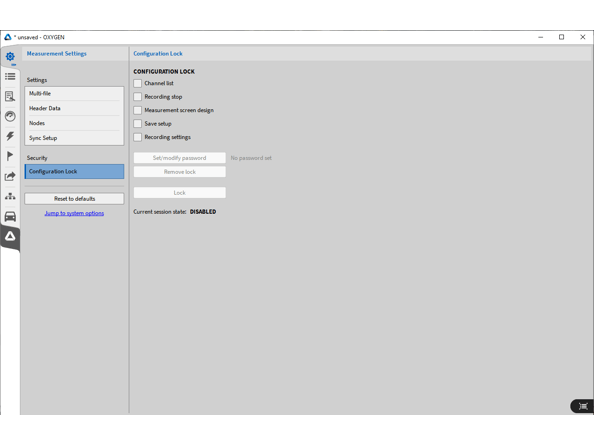The width and height of the screenshot is (594, 445).
Task: Click the export share arrow icon
Action: 10,176
